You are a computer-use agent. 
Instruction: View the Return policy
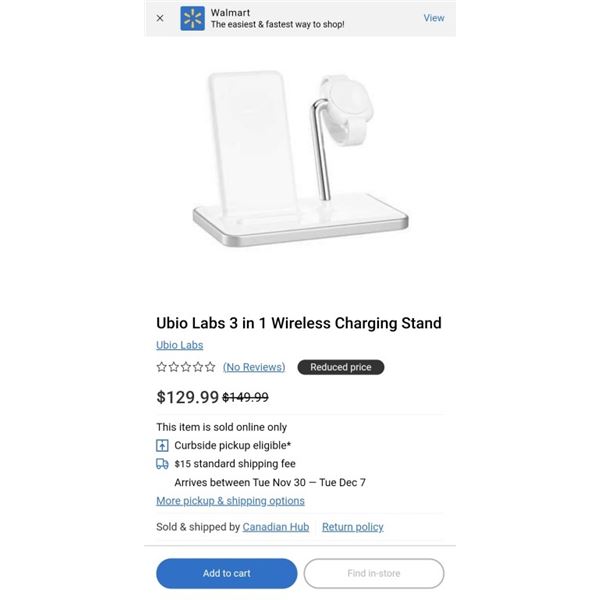(x=352, y=527)
